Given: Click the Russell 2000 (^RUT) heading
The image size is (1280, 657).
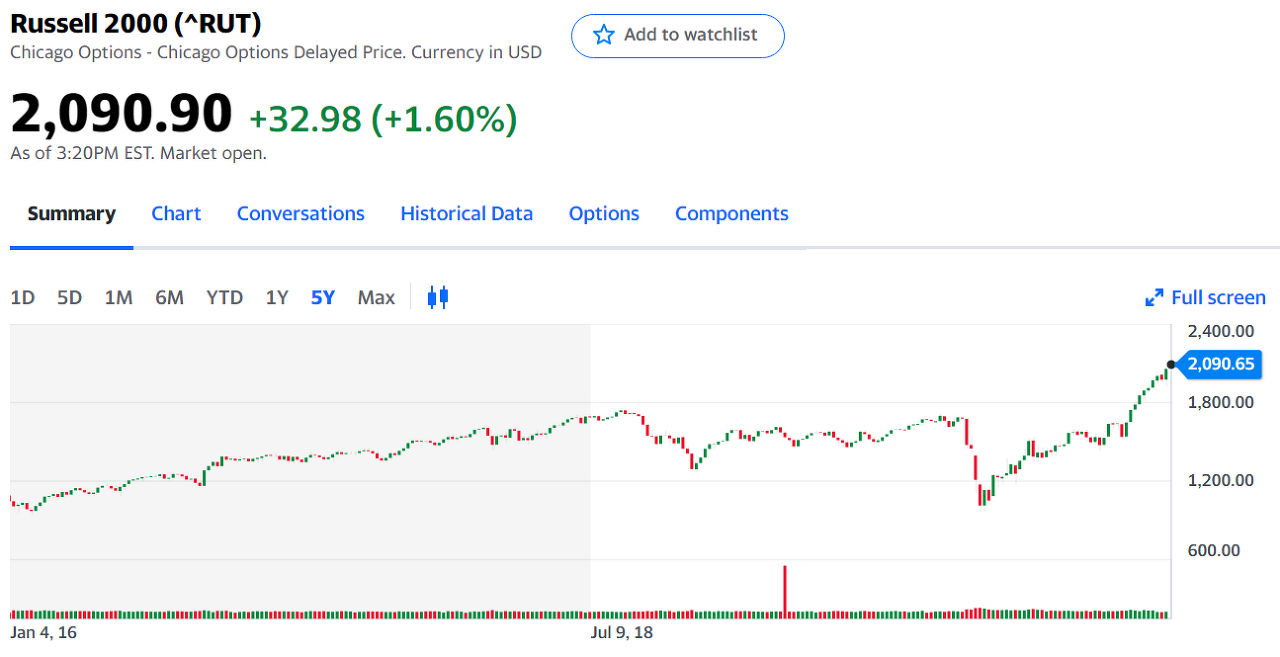Looking at the screenshot, I should tap(136, 23).
